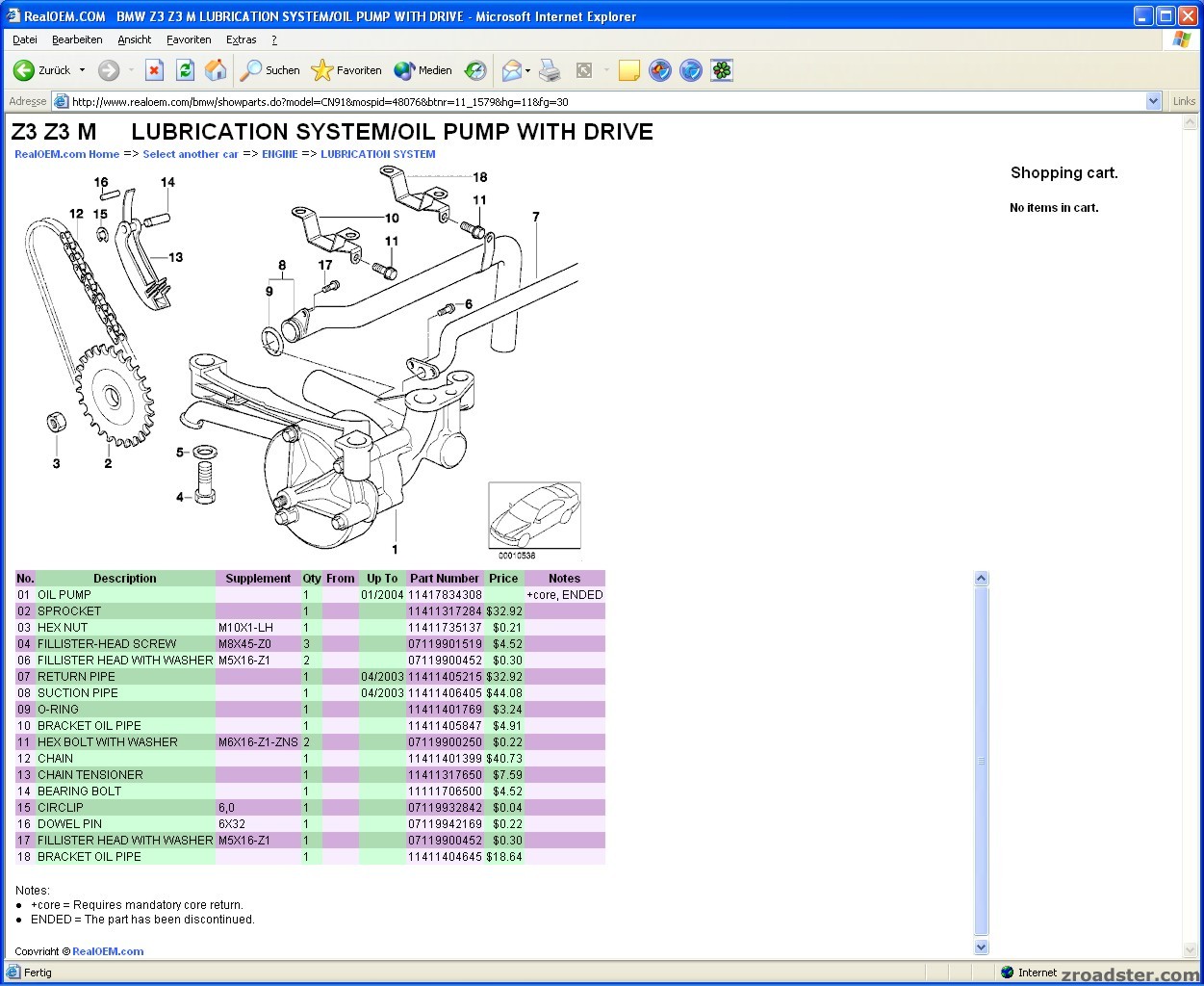This screenshot has width=1204, height=986.
Task: Open the Extras menu
Action: (x=242, y=39)
